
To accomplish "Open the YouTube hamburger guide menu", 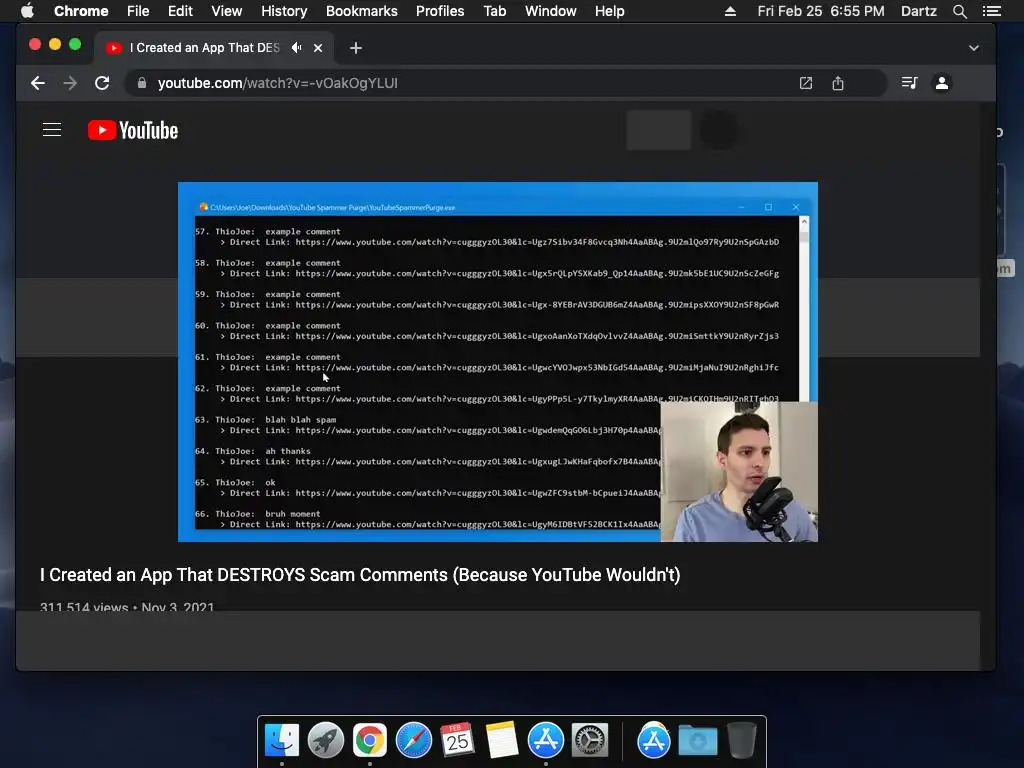I will [x=52, y=130].
